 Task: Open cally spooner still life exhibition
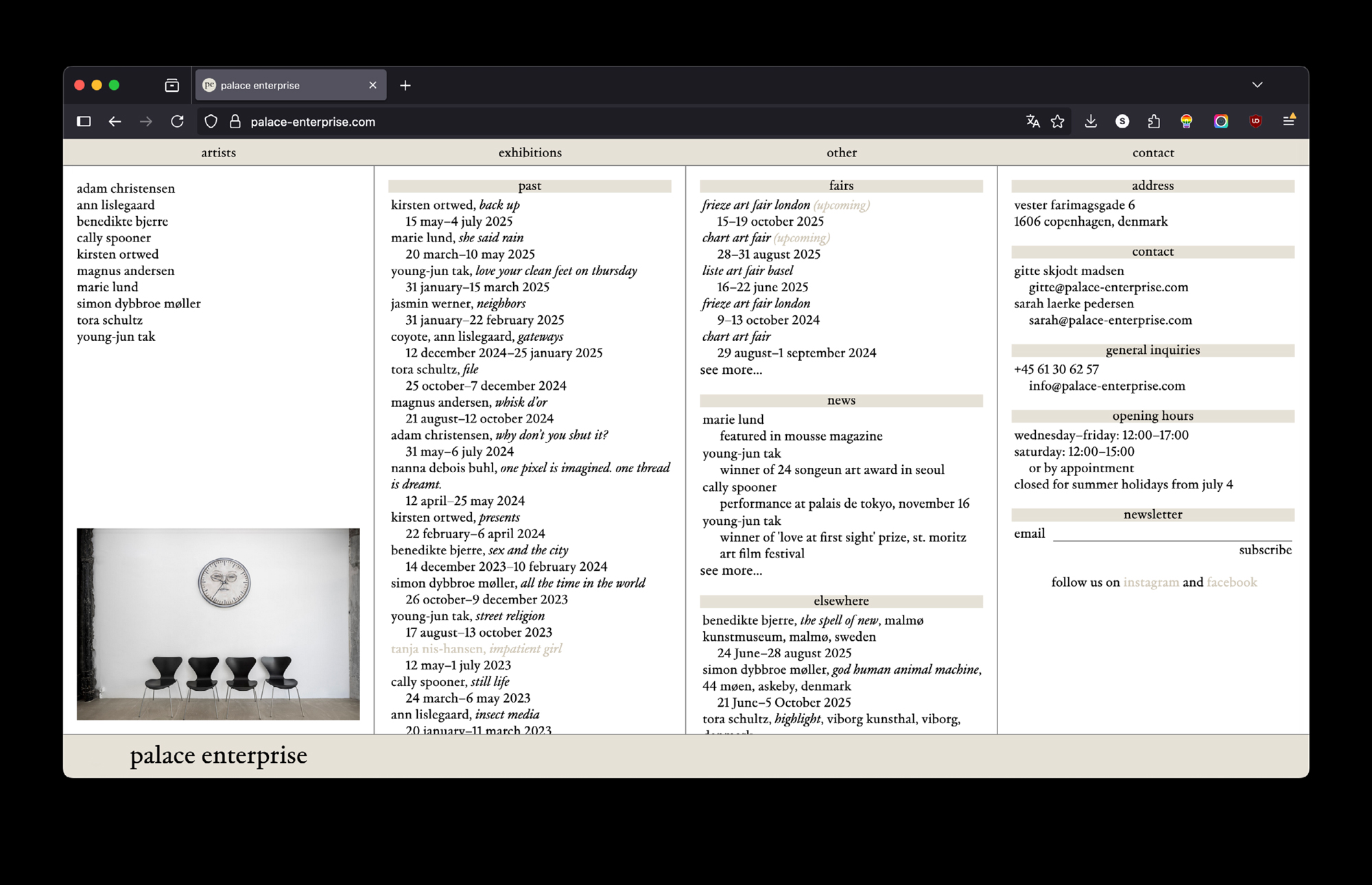(450, 682)
